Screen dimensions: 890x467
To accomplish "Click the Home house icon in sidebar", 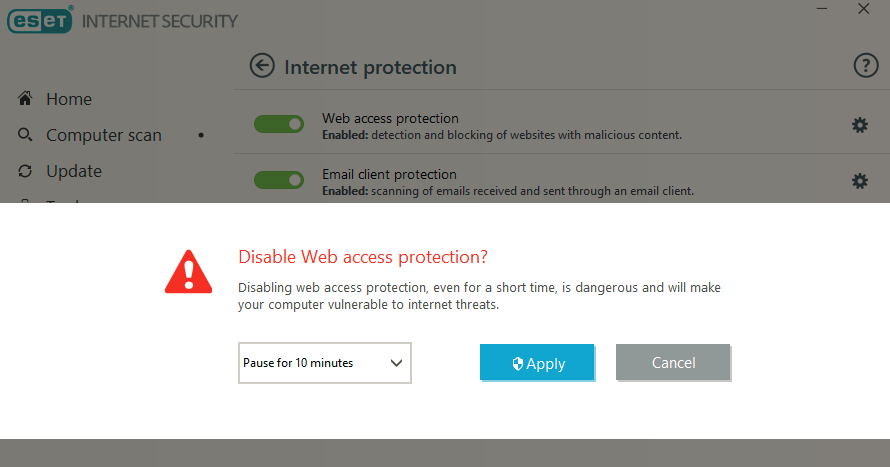I will coord(26,99).
